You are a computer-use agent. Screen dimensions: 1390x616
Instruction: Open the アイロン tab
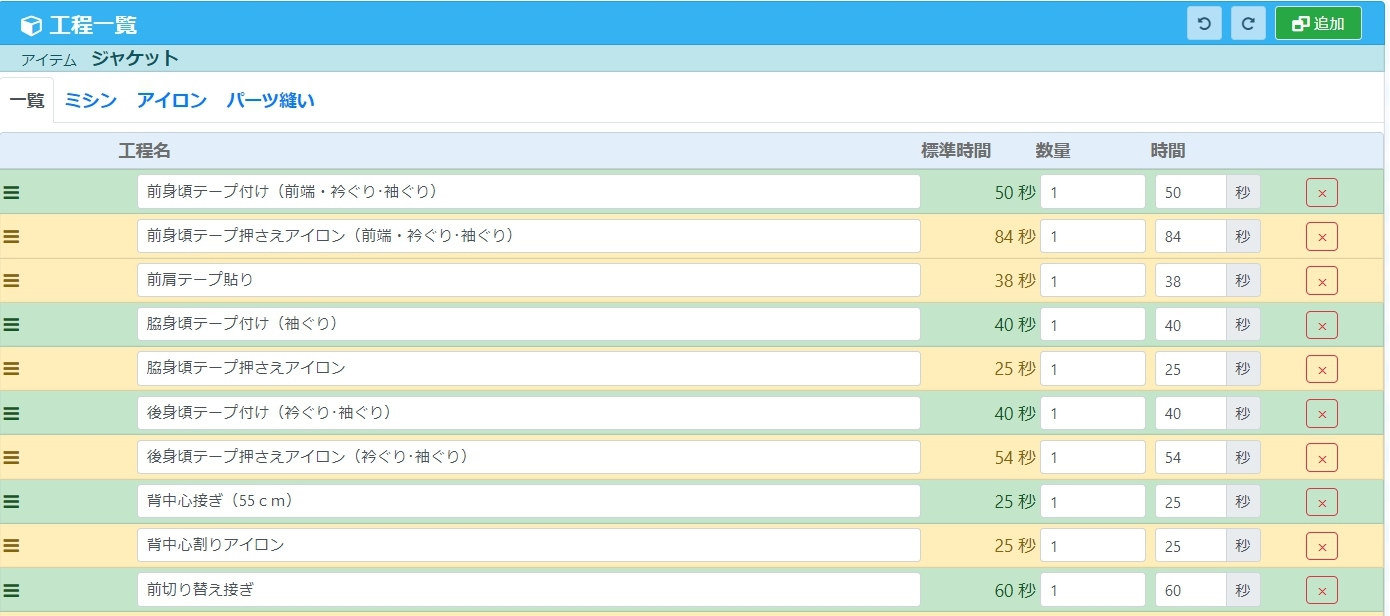(x=171, y=100)
